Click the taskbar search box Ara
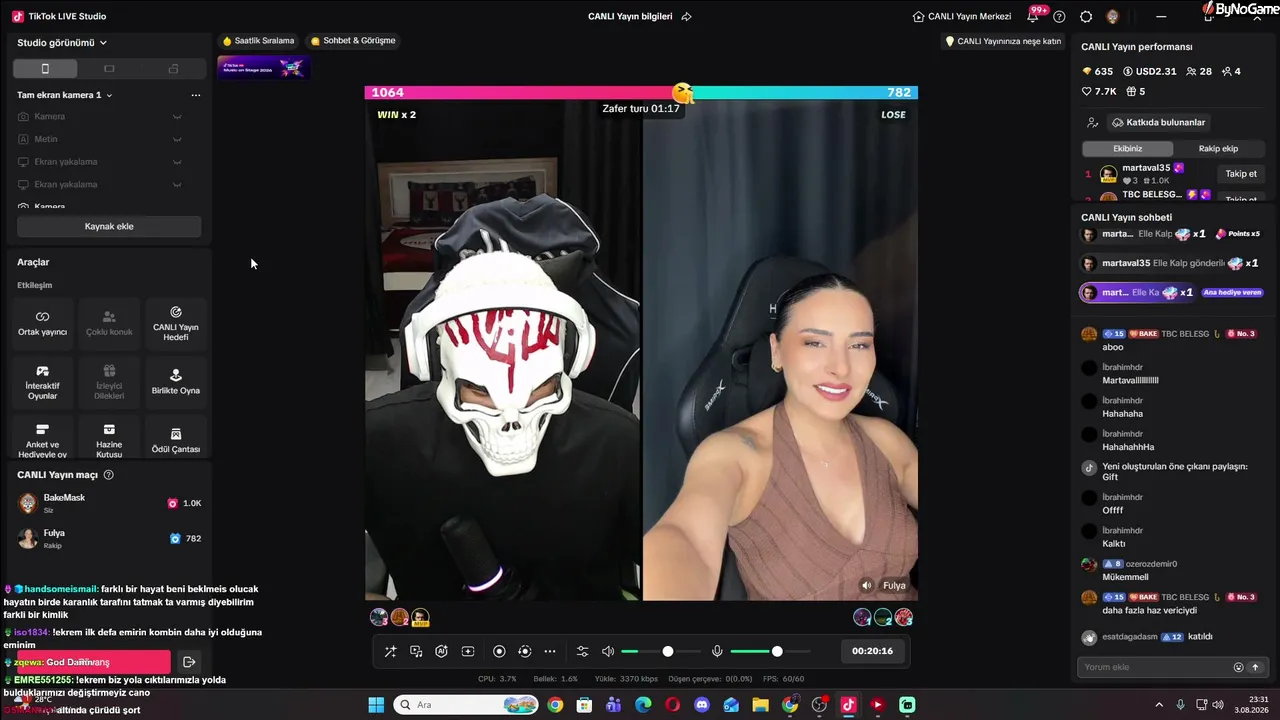Screen dimensions: 1280x720 tap(466, 705)
